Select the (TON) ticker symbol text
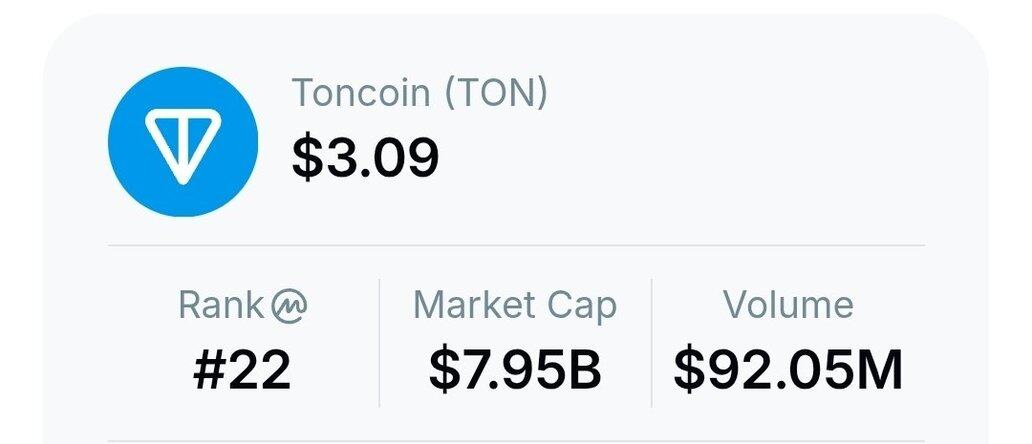 [496, 92]
